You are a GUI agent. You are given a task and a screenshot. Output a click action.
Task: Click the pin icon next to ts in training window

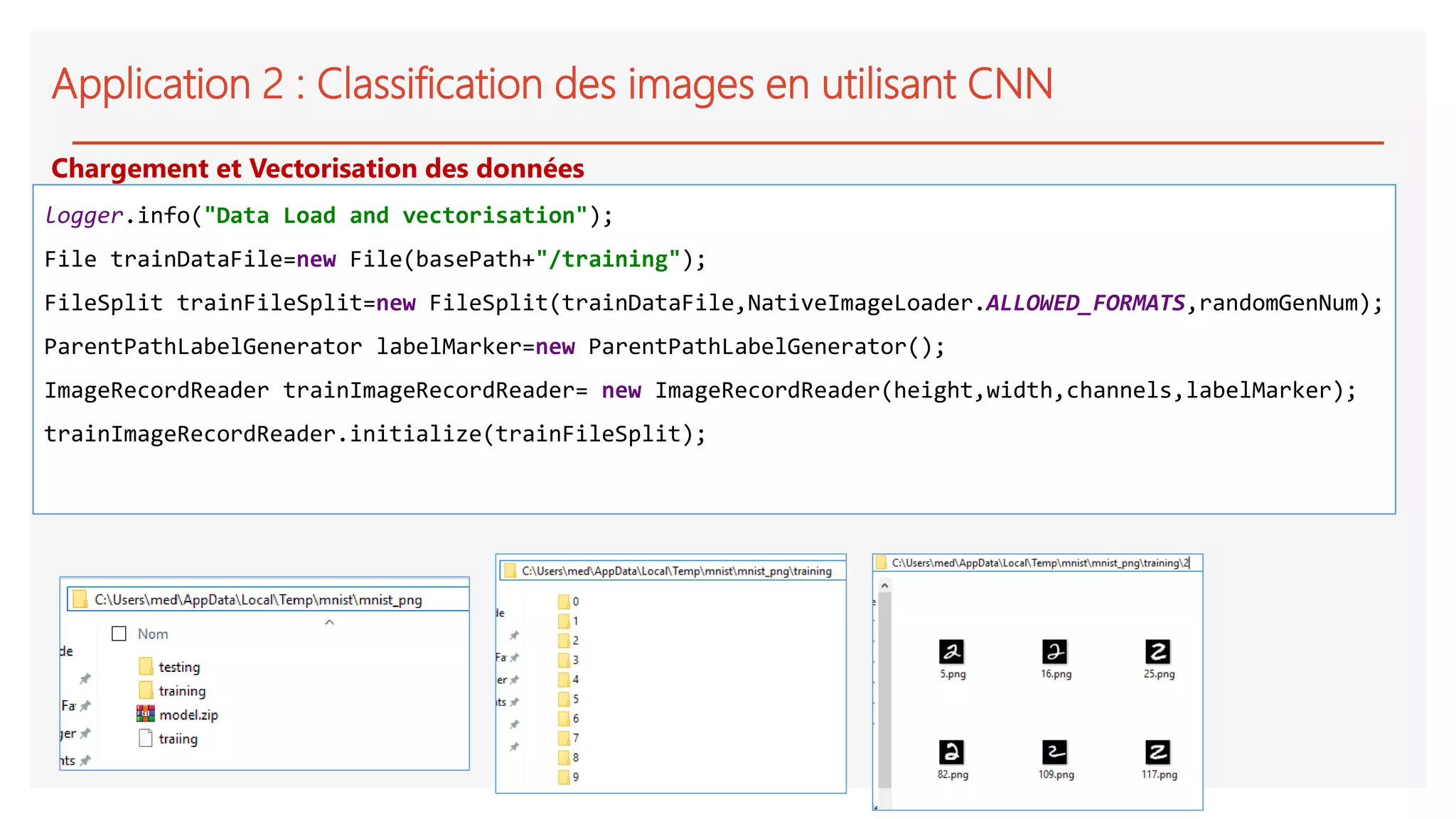point(515,702)
